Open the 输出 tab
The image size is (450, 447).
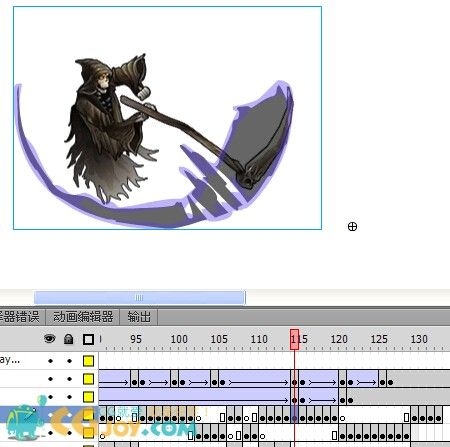click(x=139, y=317)
